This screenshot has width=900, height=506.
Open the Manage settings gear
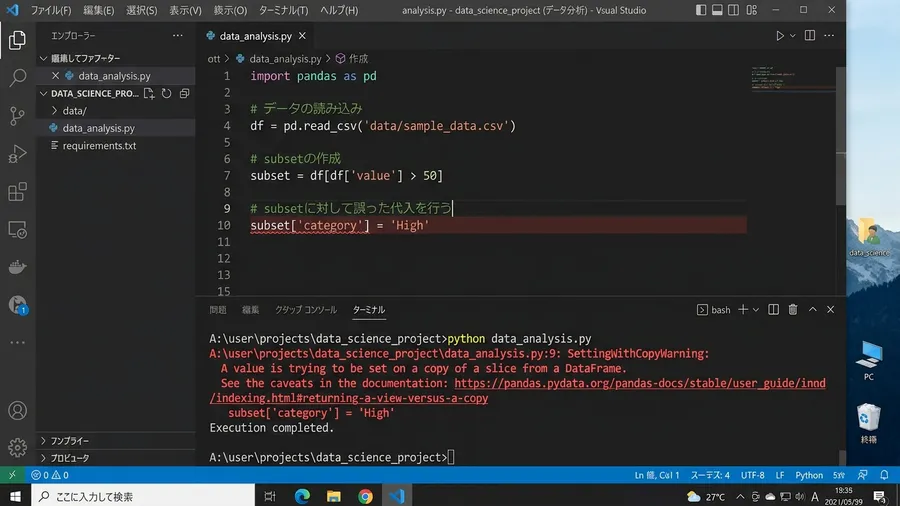tap(17, 447)
